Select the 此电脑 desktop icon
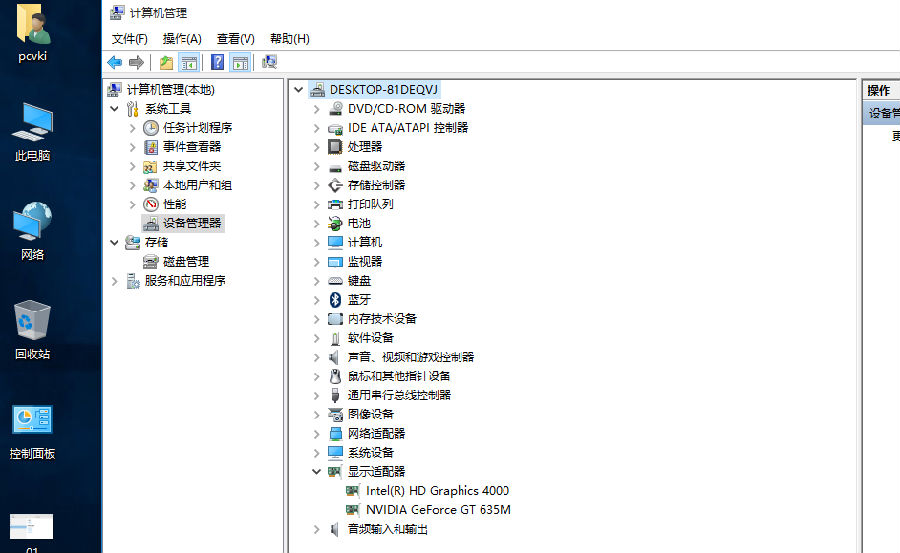This screenshot has width=900, height=553. click(32, 132)
